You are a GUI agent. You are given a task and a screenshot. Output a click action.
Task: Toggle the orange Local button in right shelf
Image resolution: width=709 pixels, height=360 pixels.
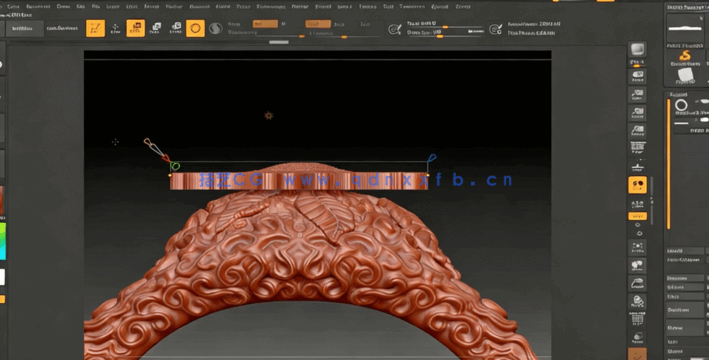pyautogui.click(x=638, y=185)
